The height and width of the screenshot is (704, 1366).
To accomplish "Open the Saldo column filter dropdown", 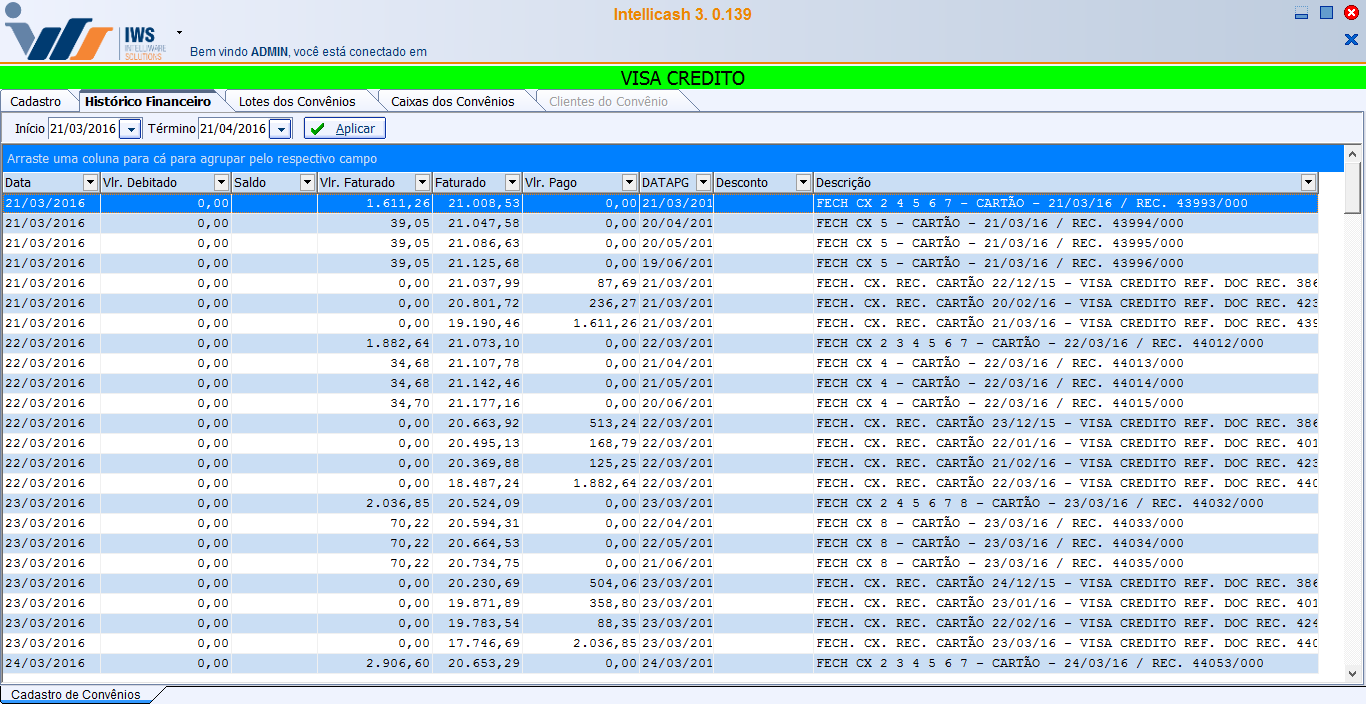I will point(308,182).
